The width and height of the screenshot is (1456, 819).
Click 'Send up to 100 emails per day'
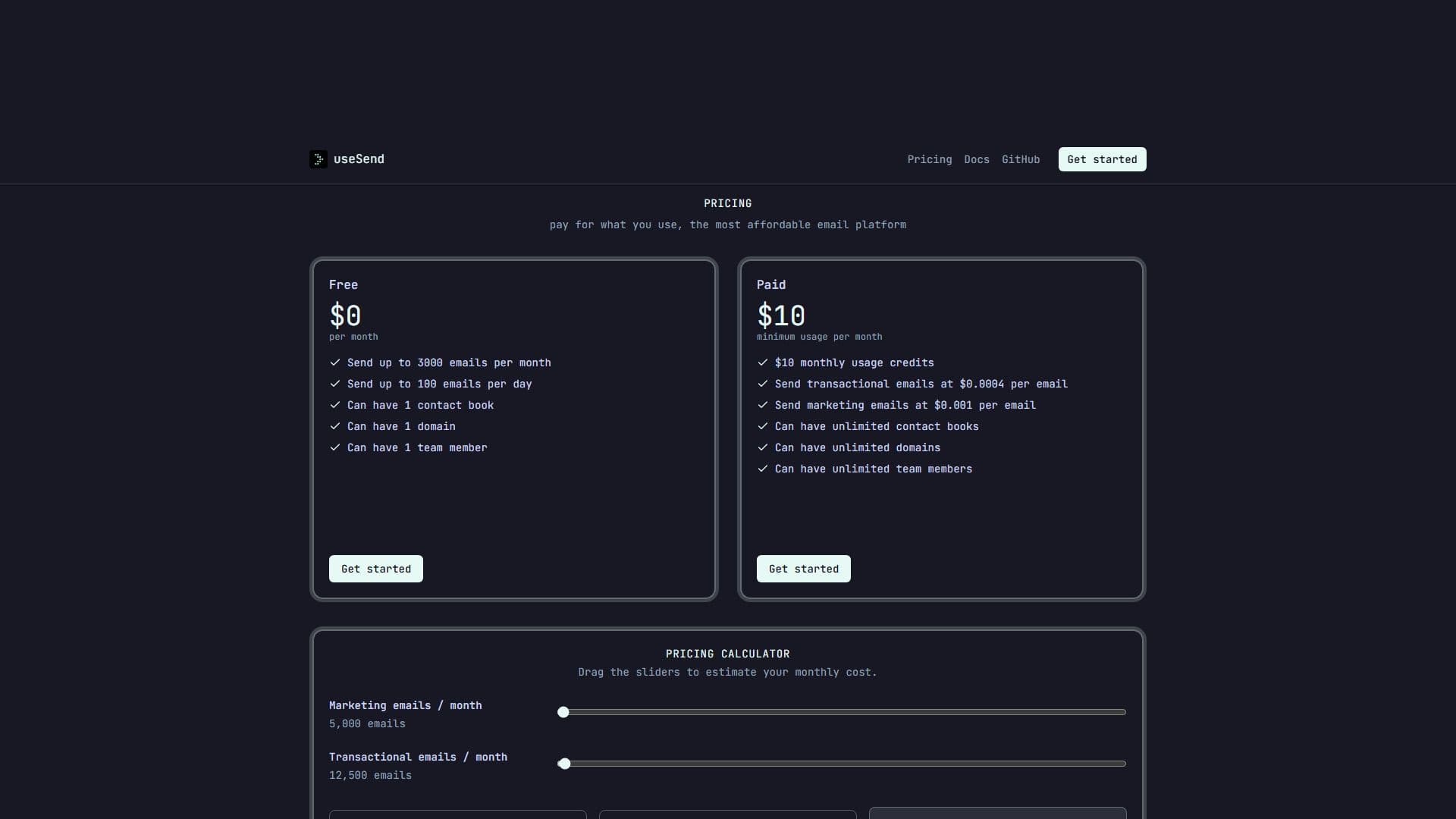tap(440, 384)
